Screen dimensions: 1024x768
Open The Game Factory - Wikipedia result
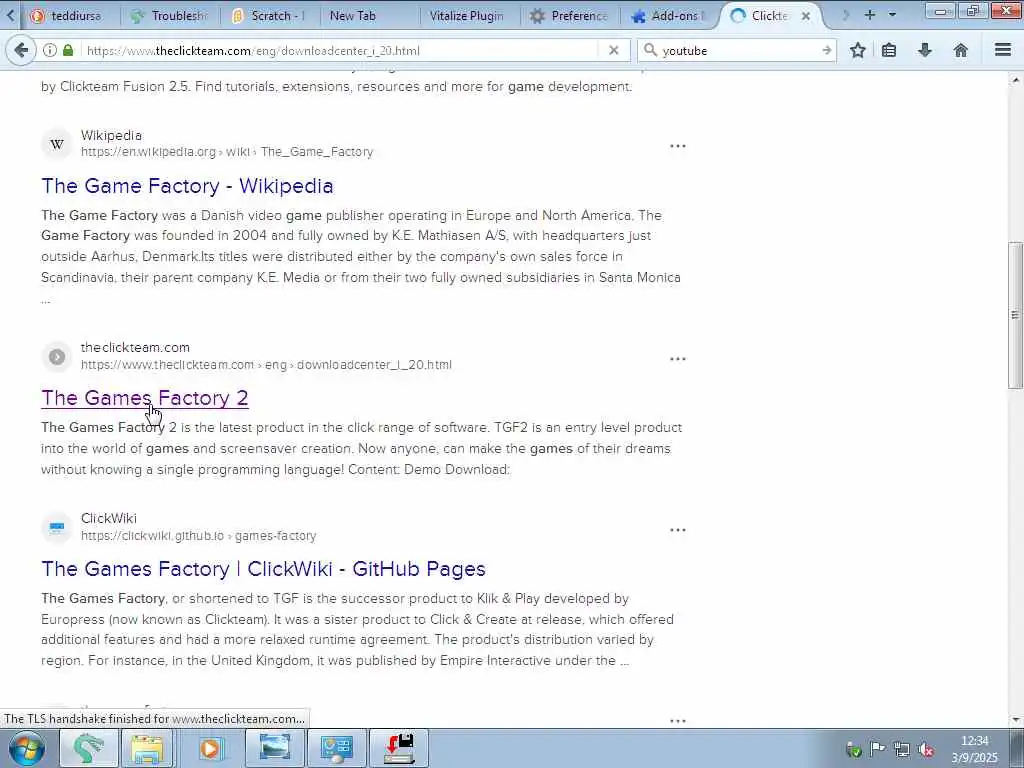(187, 186)
